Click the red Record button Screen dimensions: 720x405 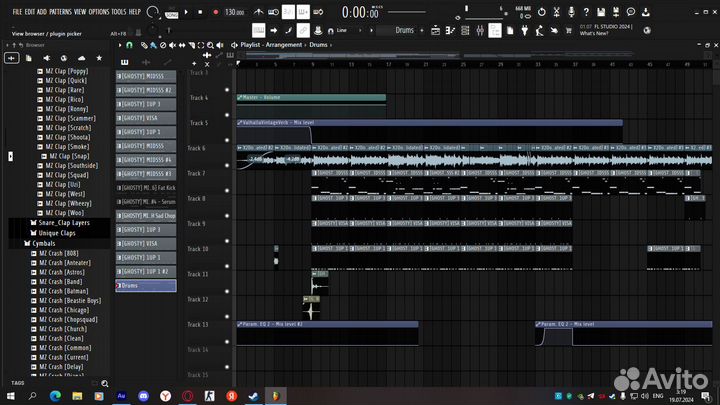[214, 12]
